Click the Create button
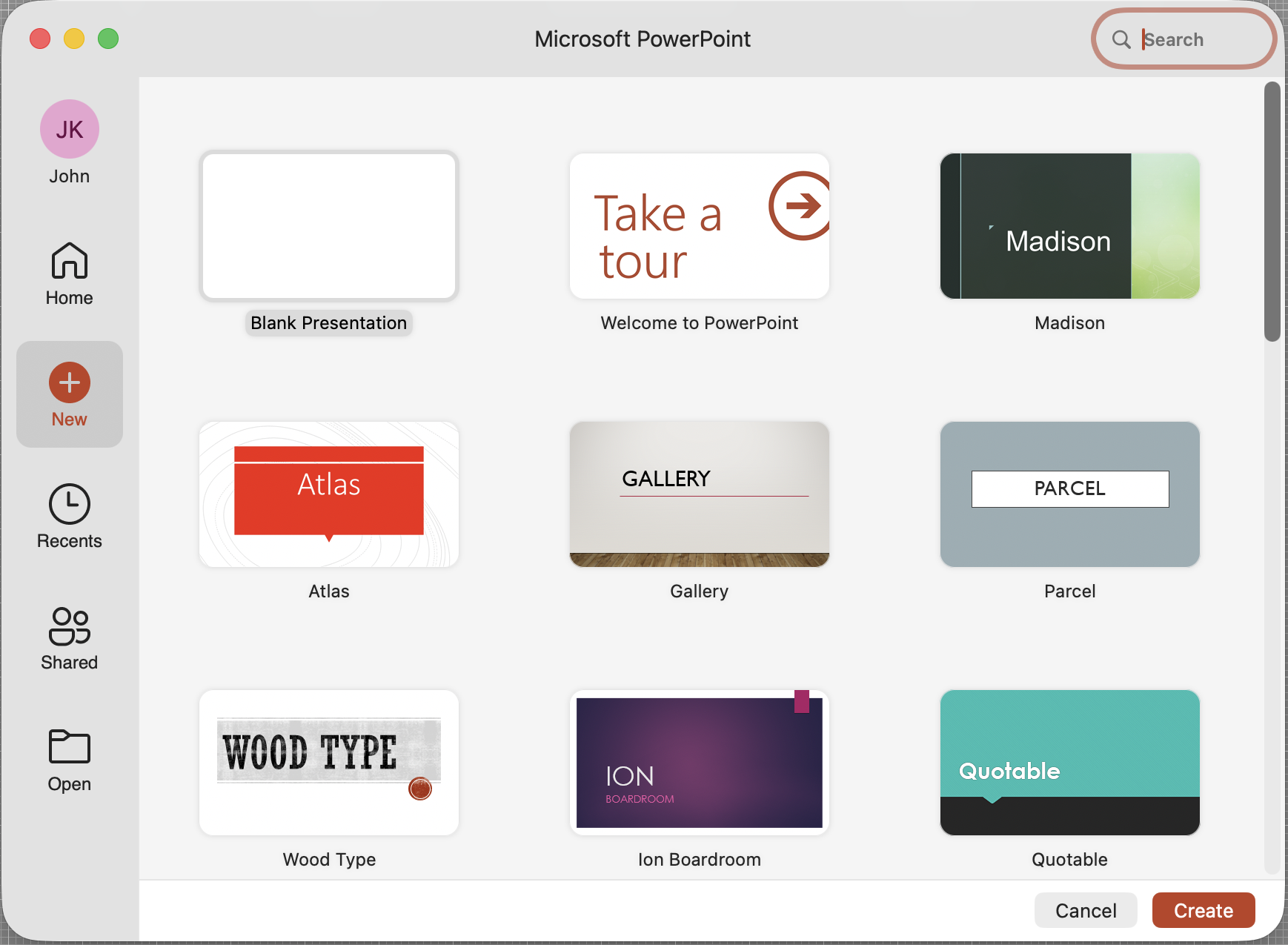Image resolution: width=1288 pixels, height=945 pixels. 1204,910
